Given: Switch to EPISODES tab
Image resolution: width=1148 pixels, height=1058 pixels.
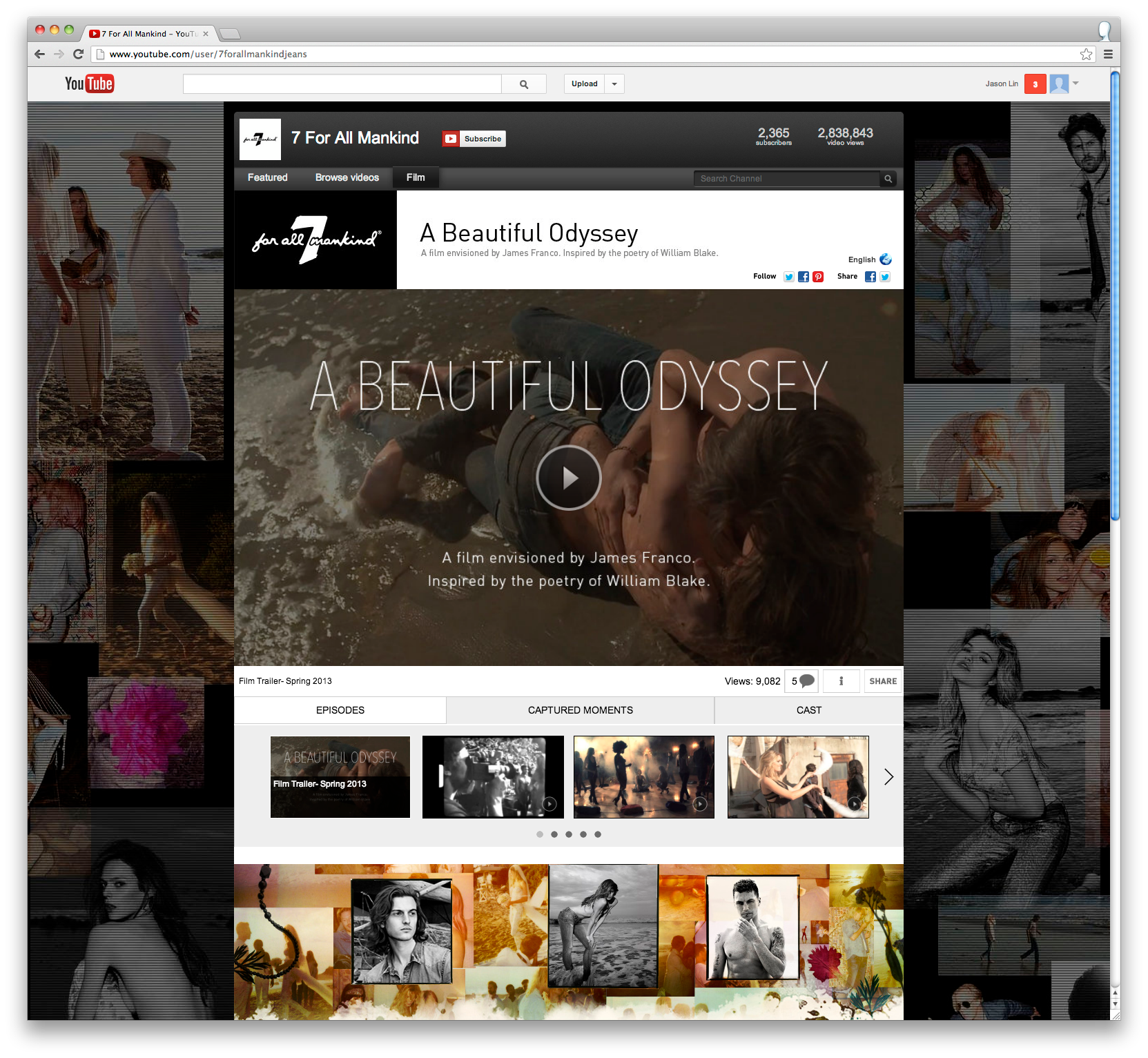Looking at the screenshot, I should [340, 710].
